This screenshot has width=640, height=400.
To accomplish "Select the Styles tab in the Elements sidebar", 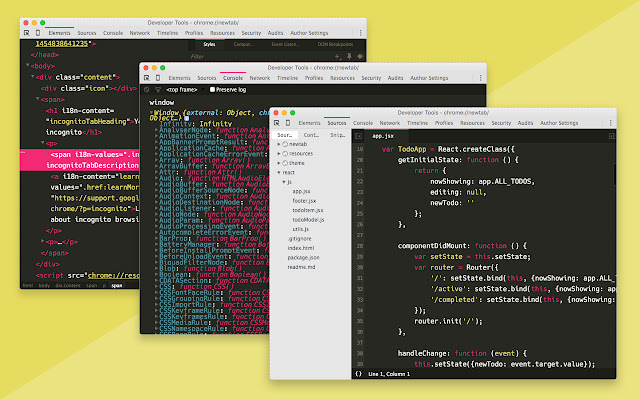I will (209, 45).
